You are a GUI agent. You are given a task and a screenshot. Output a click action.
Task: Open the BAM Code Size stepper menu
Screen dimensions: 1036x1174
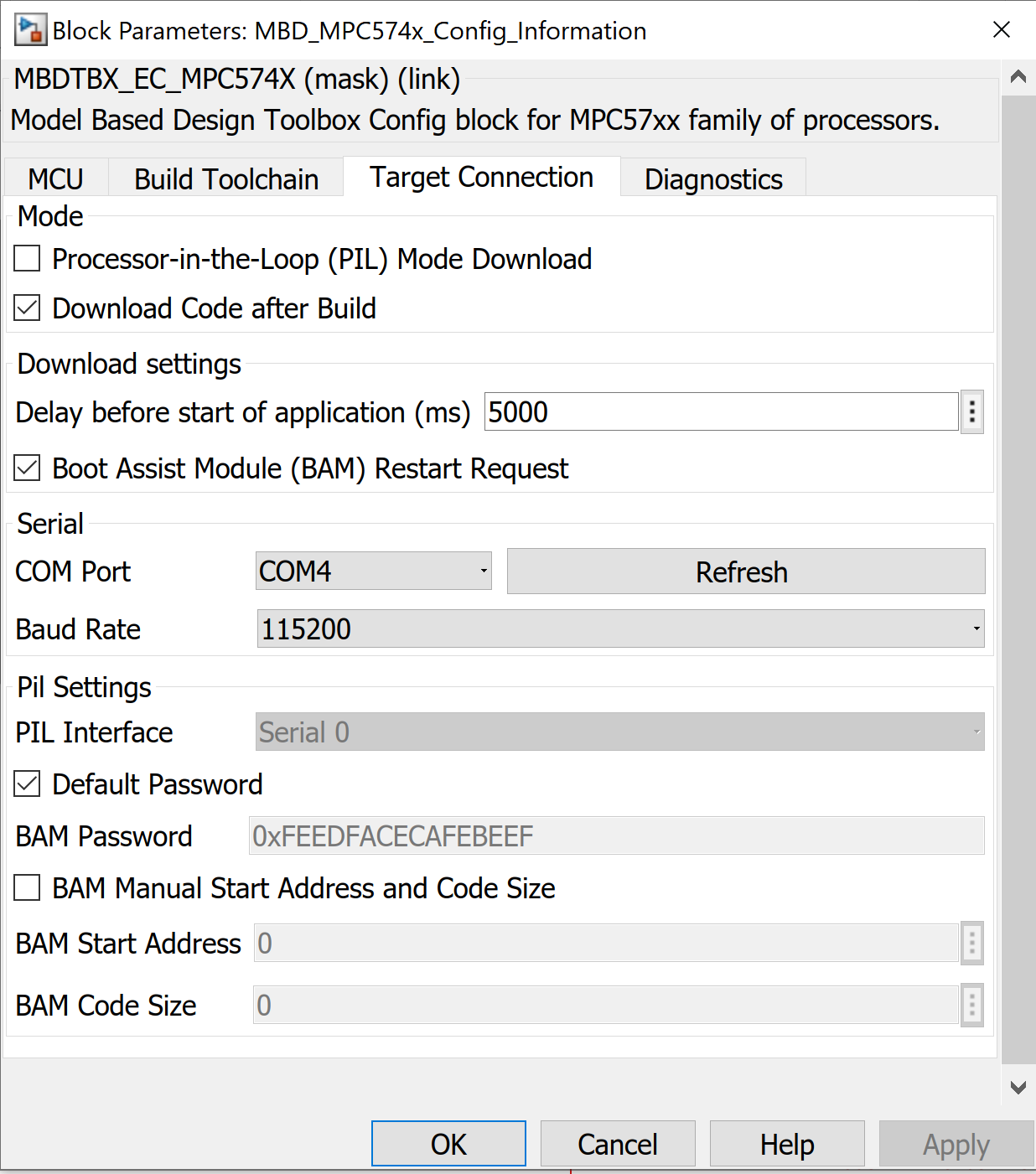point(971,1005)
